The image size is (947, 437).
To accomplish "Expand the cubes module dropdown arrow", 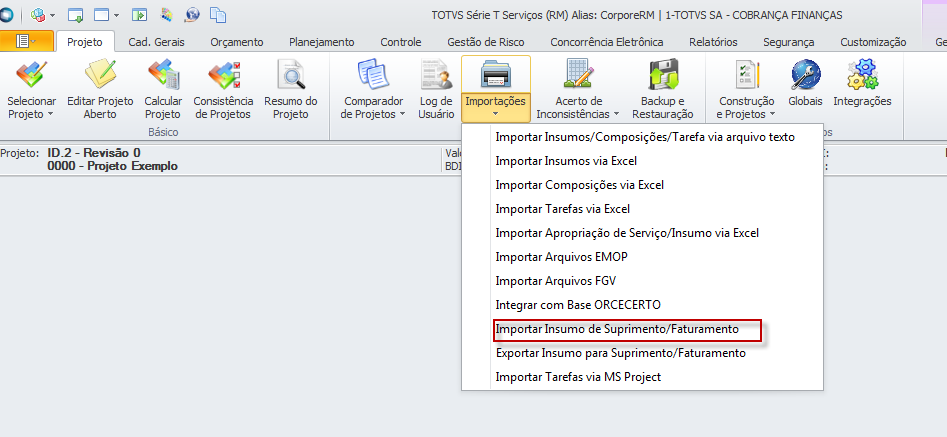I will [53, 15].
